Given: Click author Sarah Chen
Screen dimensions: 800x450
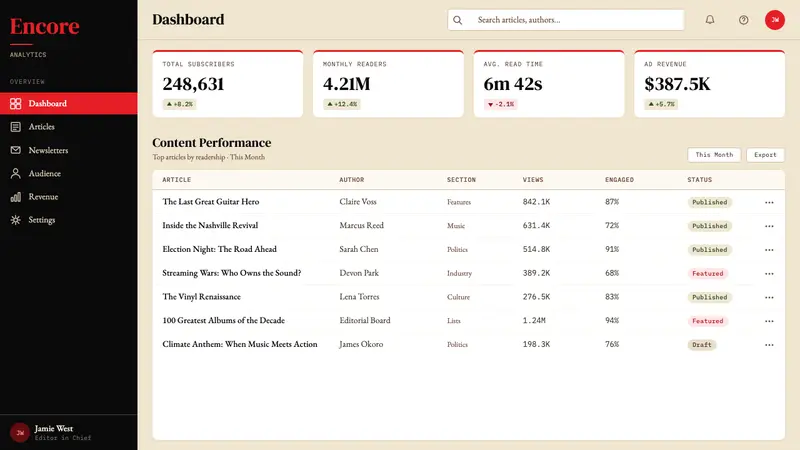Looking at the screenshot, I should 359,249.
